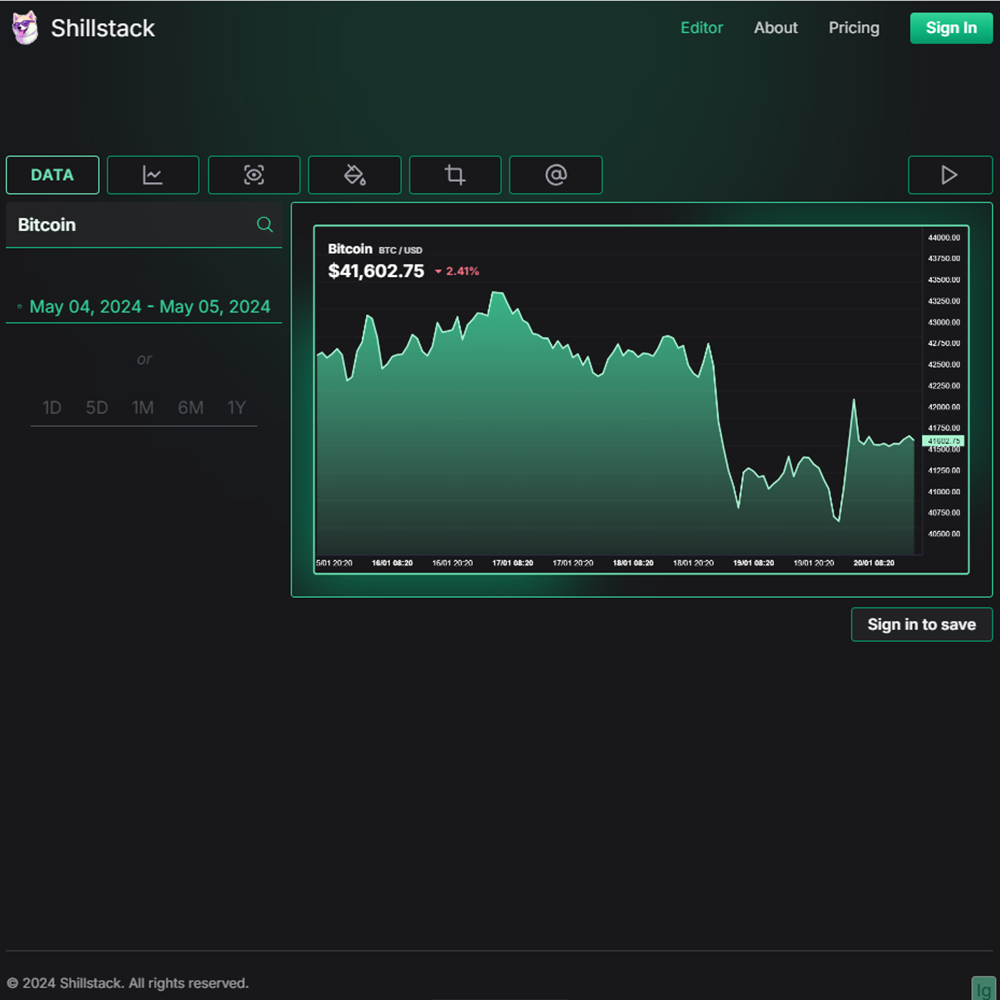Go to the Pricing page
This screenshot has height=1000, width=1000.
854,28
